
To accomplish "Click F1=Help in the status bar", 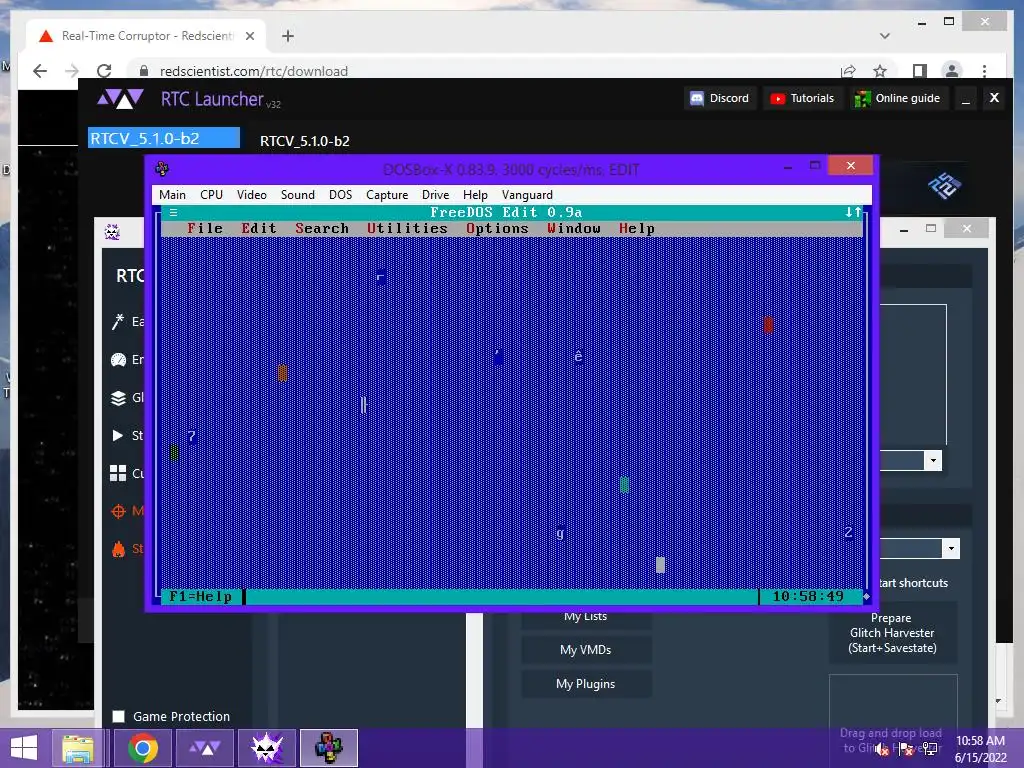I will 200,596.
